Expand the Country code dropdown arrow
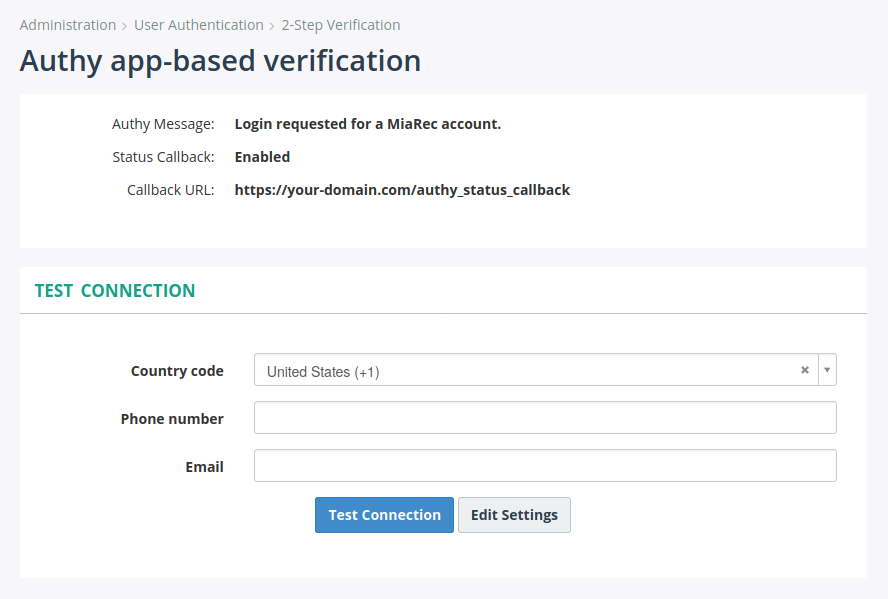Viewport: 888px width, 599px height. (827, 370)
